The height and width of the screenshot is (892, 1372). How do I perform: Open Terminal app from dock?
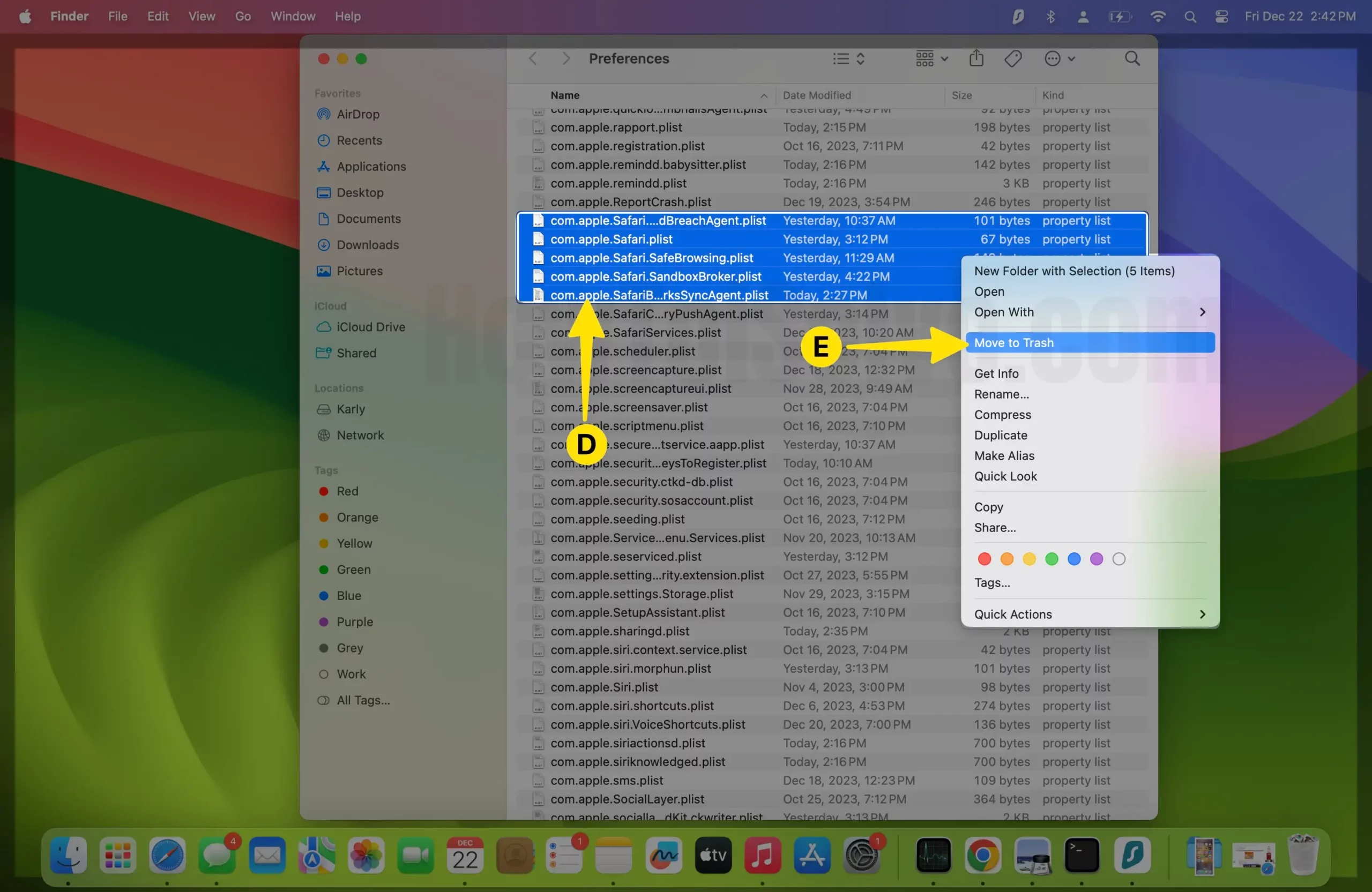pos(1082,856)
